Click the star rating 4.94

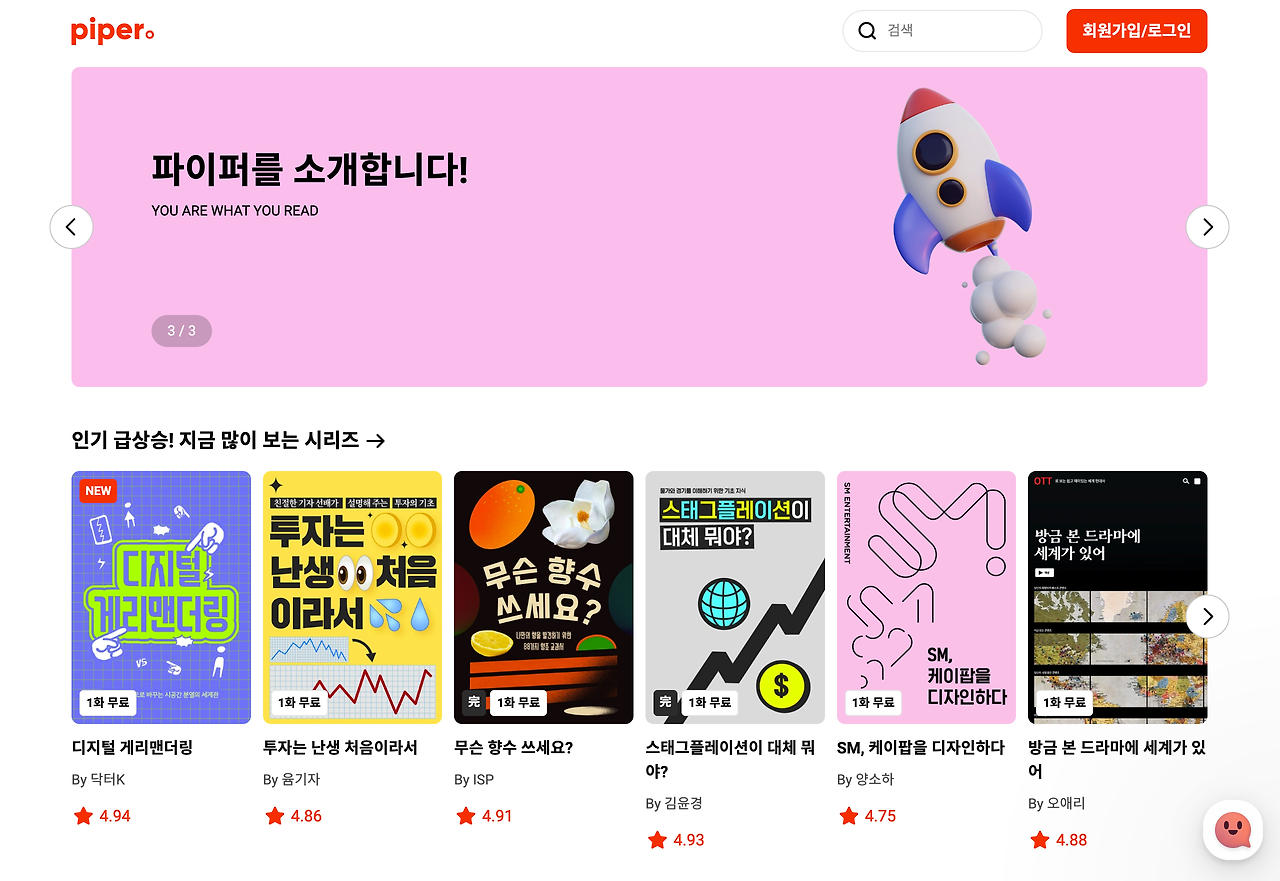tap(103, 816)
